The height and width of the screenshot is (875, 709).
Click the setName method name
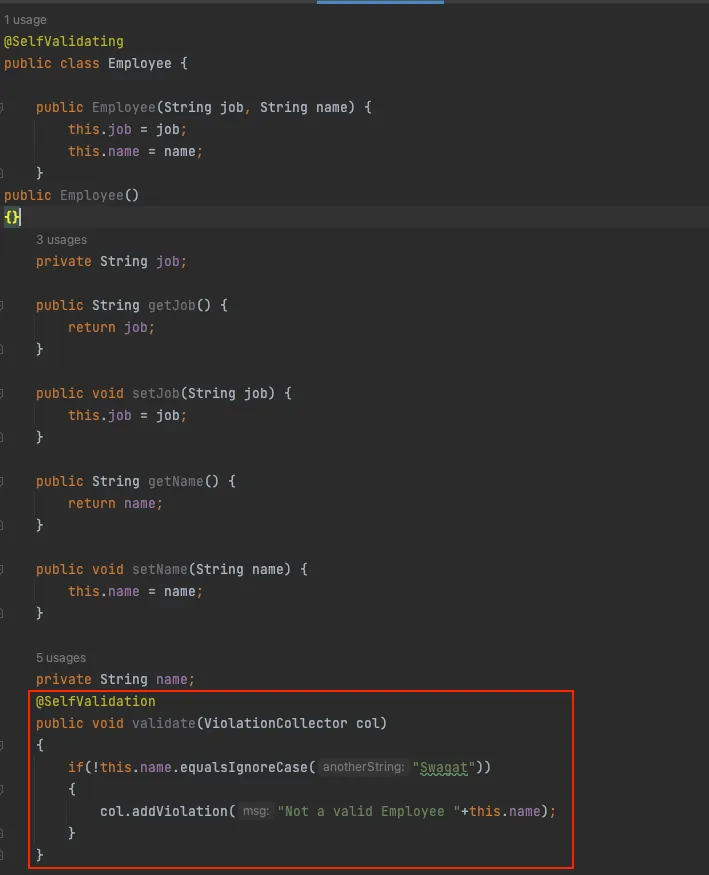[x=160, y=569]
